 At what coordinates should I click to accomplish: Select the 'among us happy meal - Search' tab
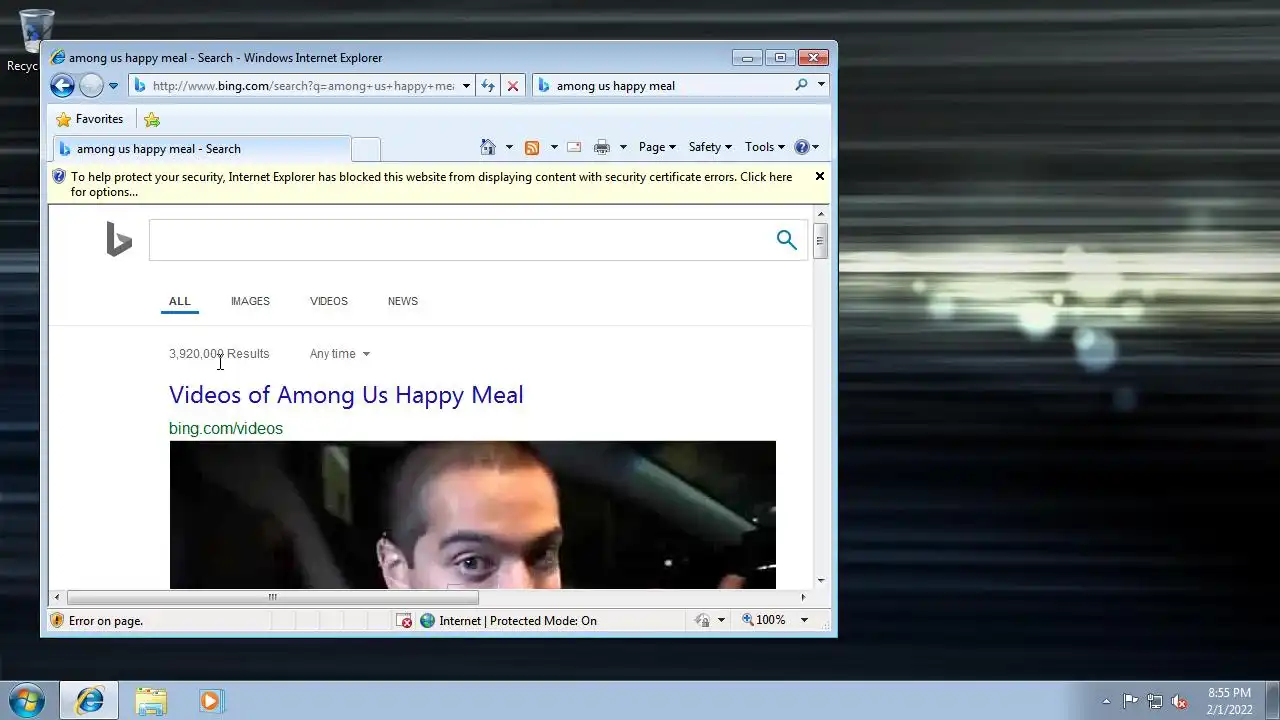(201, 149)
